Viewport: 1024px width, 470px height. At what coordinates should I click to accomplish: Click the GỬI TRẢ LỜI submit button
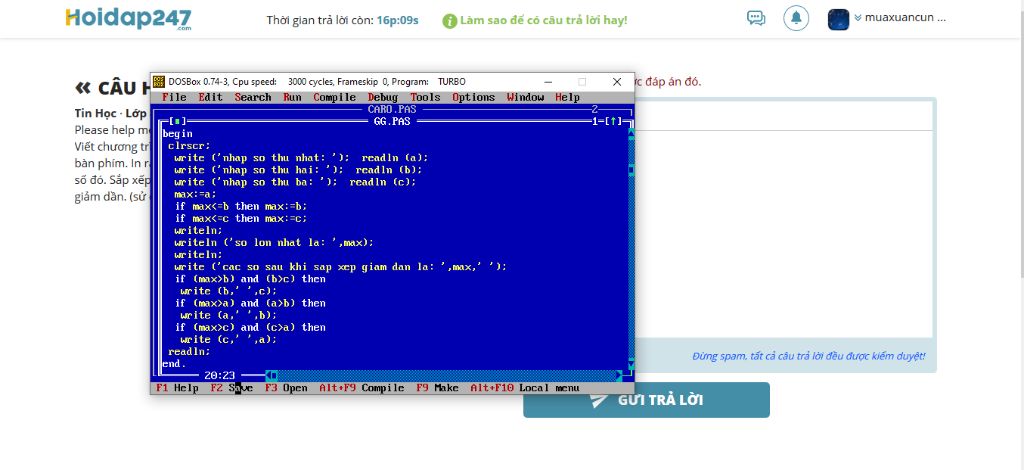coord(647,400)
